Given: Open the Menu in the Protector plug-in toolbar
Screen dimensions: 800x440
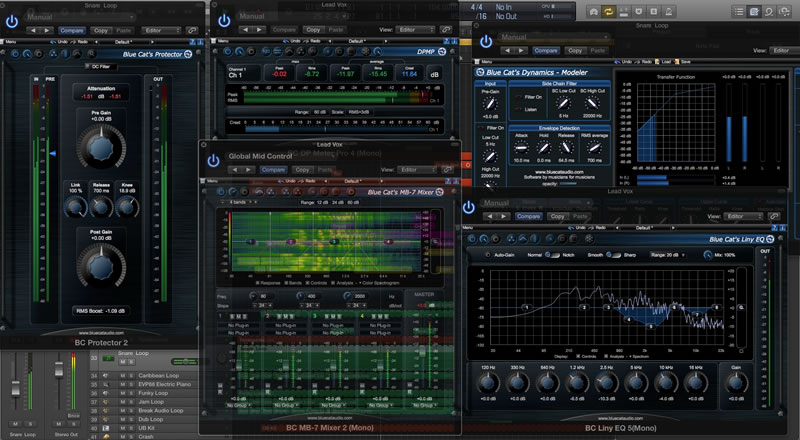Looking at the screenshot, I should click(12, 43).
